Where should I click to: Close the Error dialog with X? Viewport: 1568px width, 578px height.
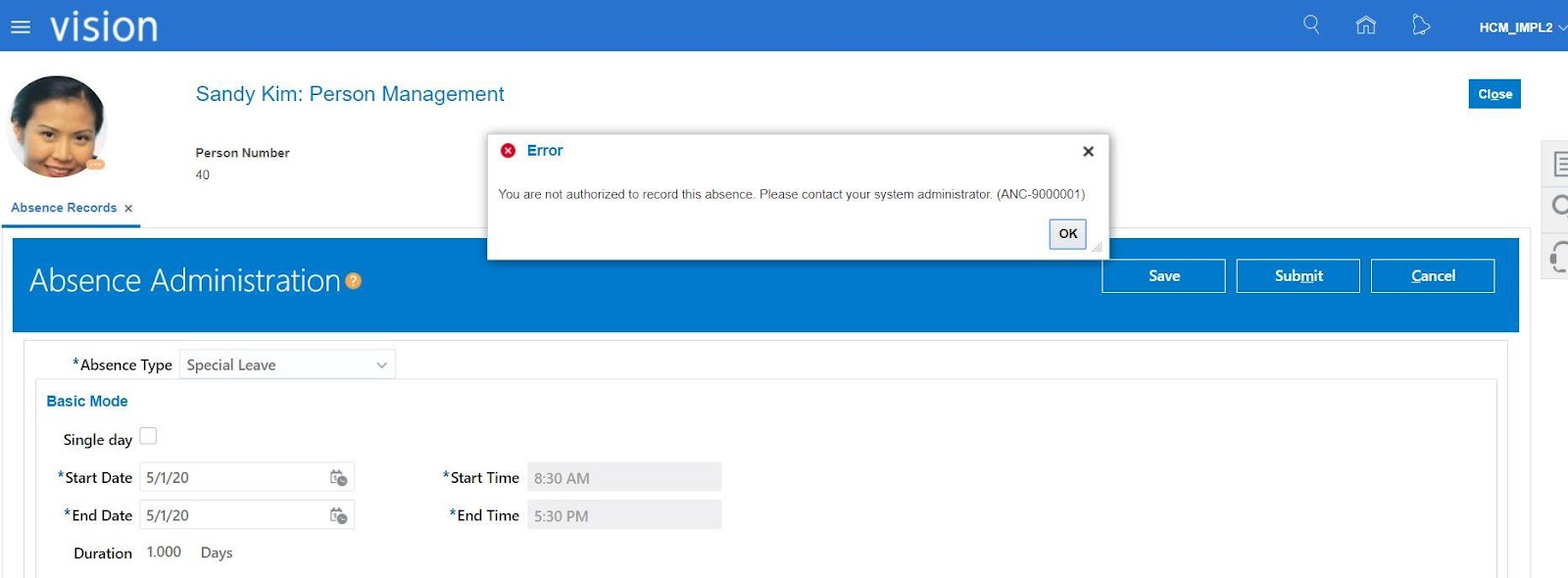1088,152
